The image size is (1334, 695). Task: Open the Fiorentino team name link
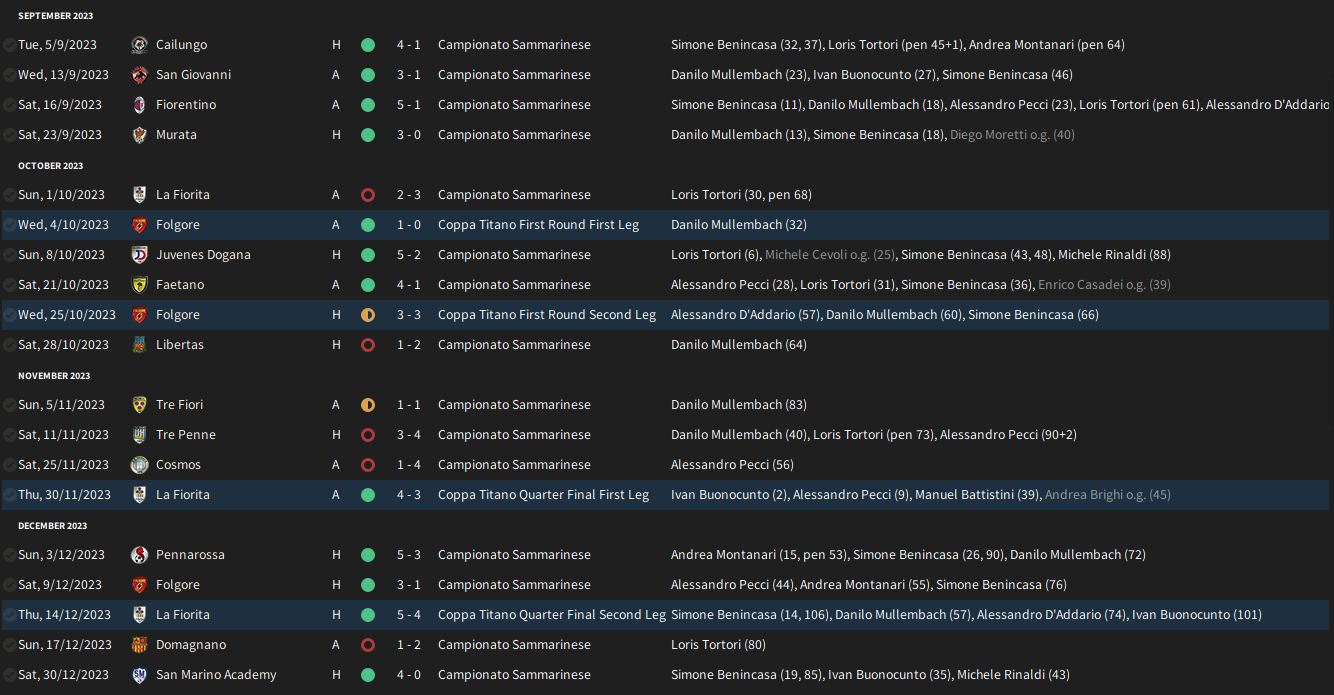tap(186, 105)
